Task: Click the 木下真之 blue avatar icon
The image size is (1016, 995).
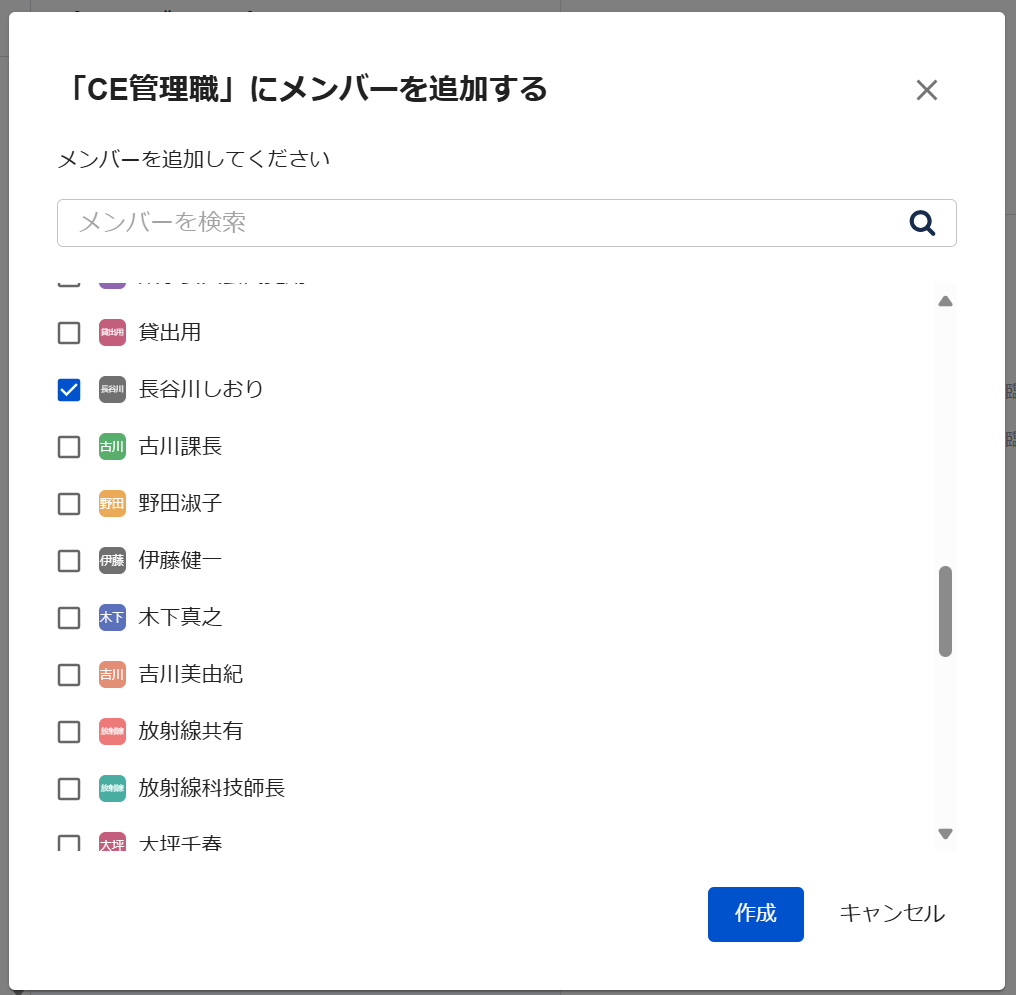Action: 112,618
